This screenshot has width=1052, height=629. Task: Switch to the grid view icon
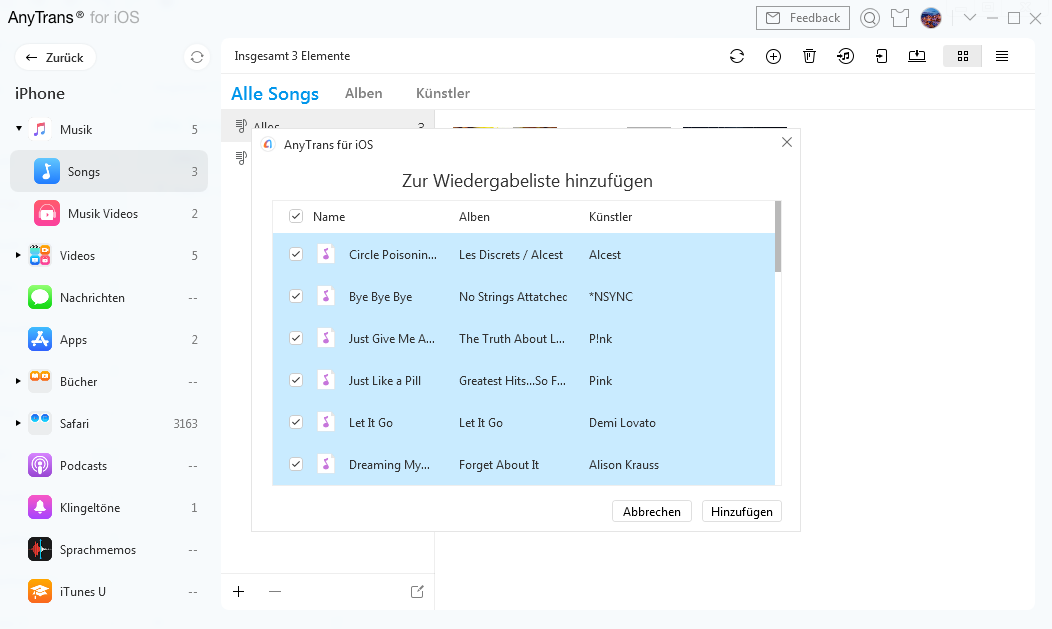[x=962, y=57]
